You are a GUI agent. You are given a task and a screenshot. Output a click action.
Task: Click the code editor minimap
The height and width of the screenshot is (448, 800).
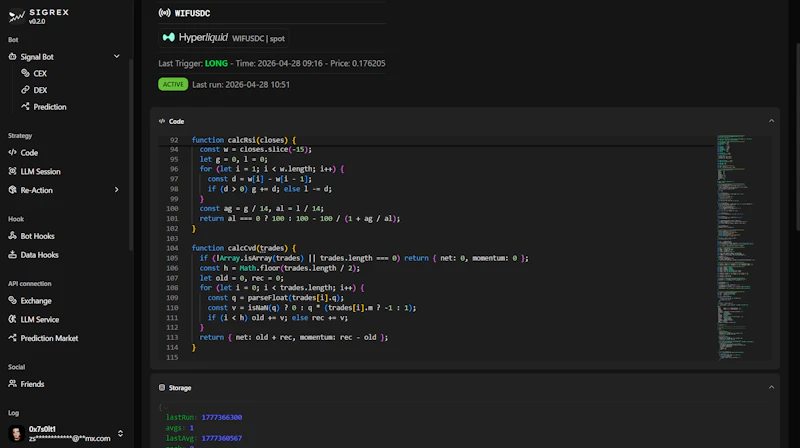(x=737, y=247)
